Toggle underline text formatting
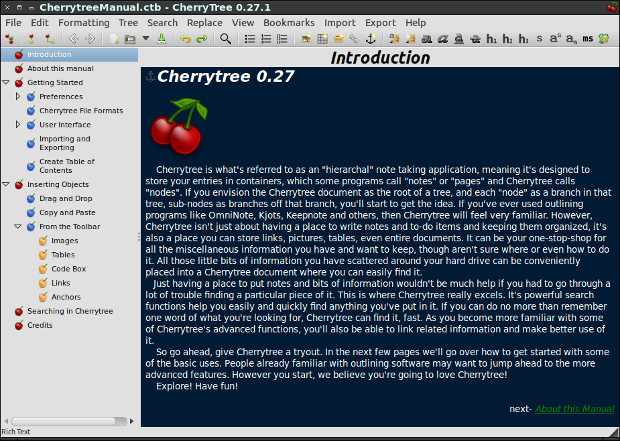620x441 pixels. [459, 39]
